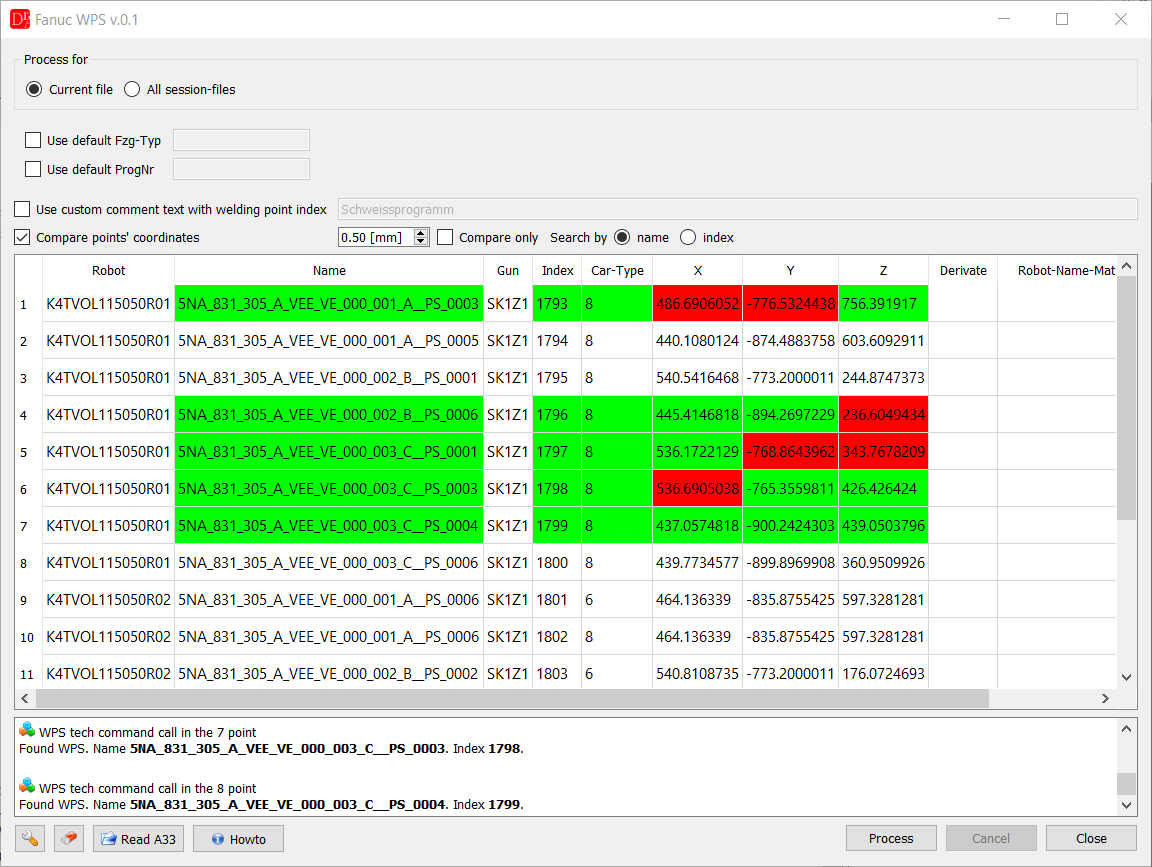Uncheck Compare points' coordinates checkbox

23,237
